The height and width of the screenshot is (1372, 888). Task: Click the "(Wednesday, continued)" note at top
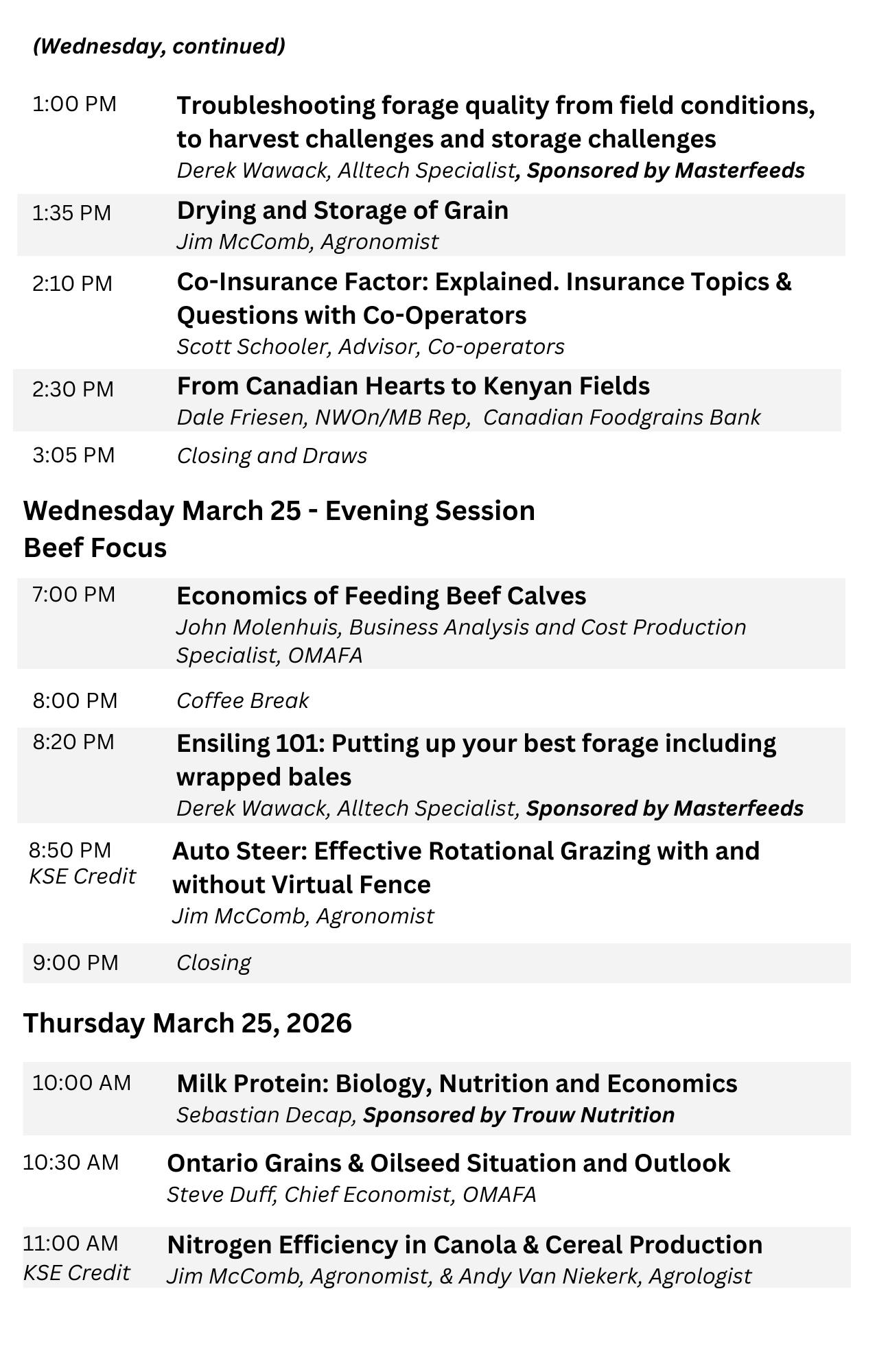159,46
